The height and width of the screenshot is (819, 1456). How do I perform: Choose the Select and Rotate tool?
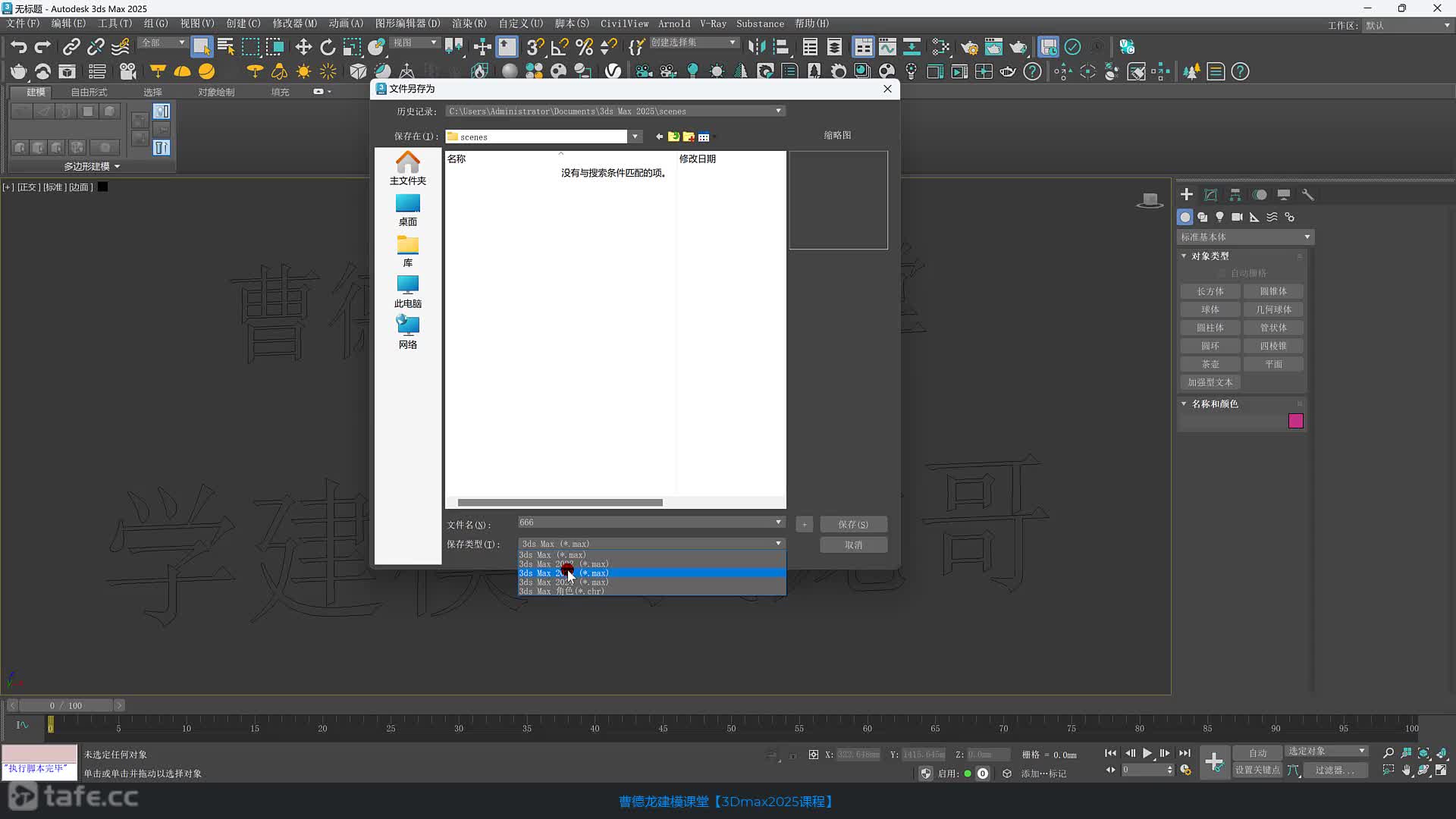[x=328, y=47]
